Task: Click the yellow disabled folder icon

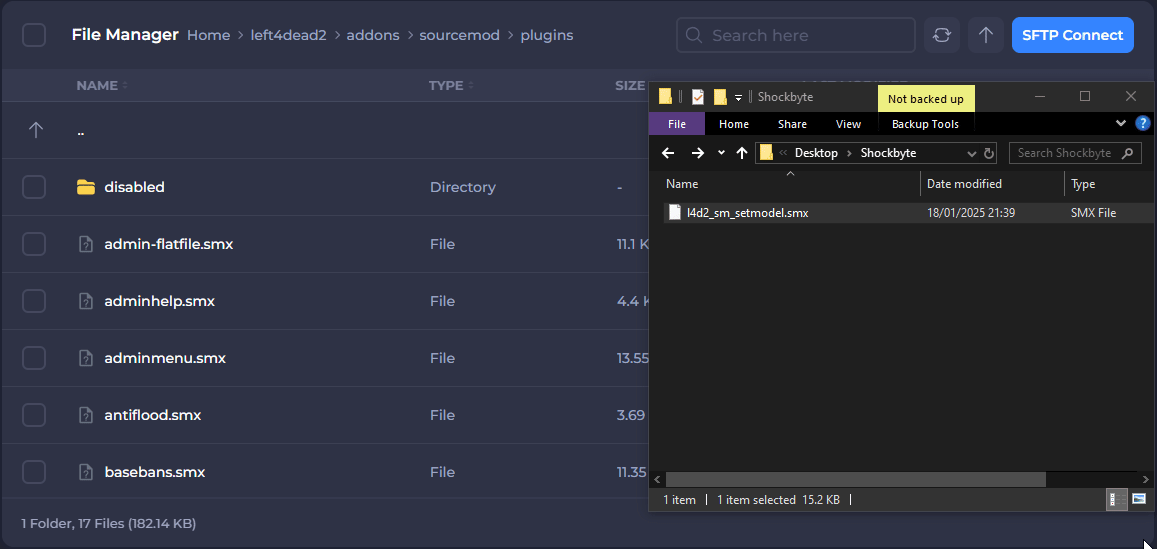Action: click(x=86, y=187)
